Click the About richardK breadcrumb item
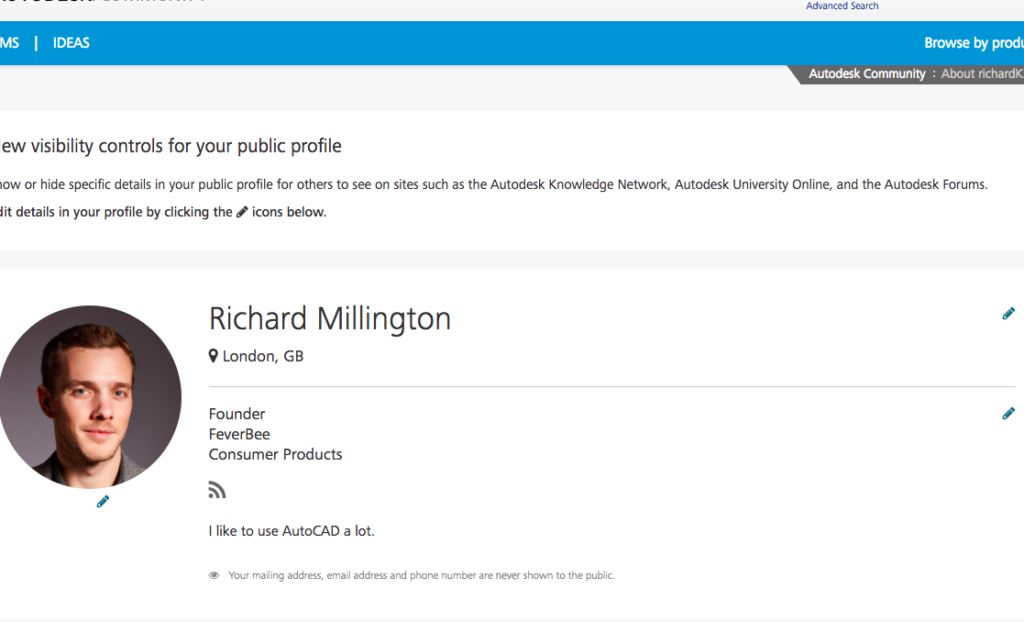Viewport: 1024px width, 622px height. [981, 74]
